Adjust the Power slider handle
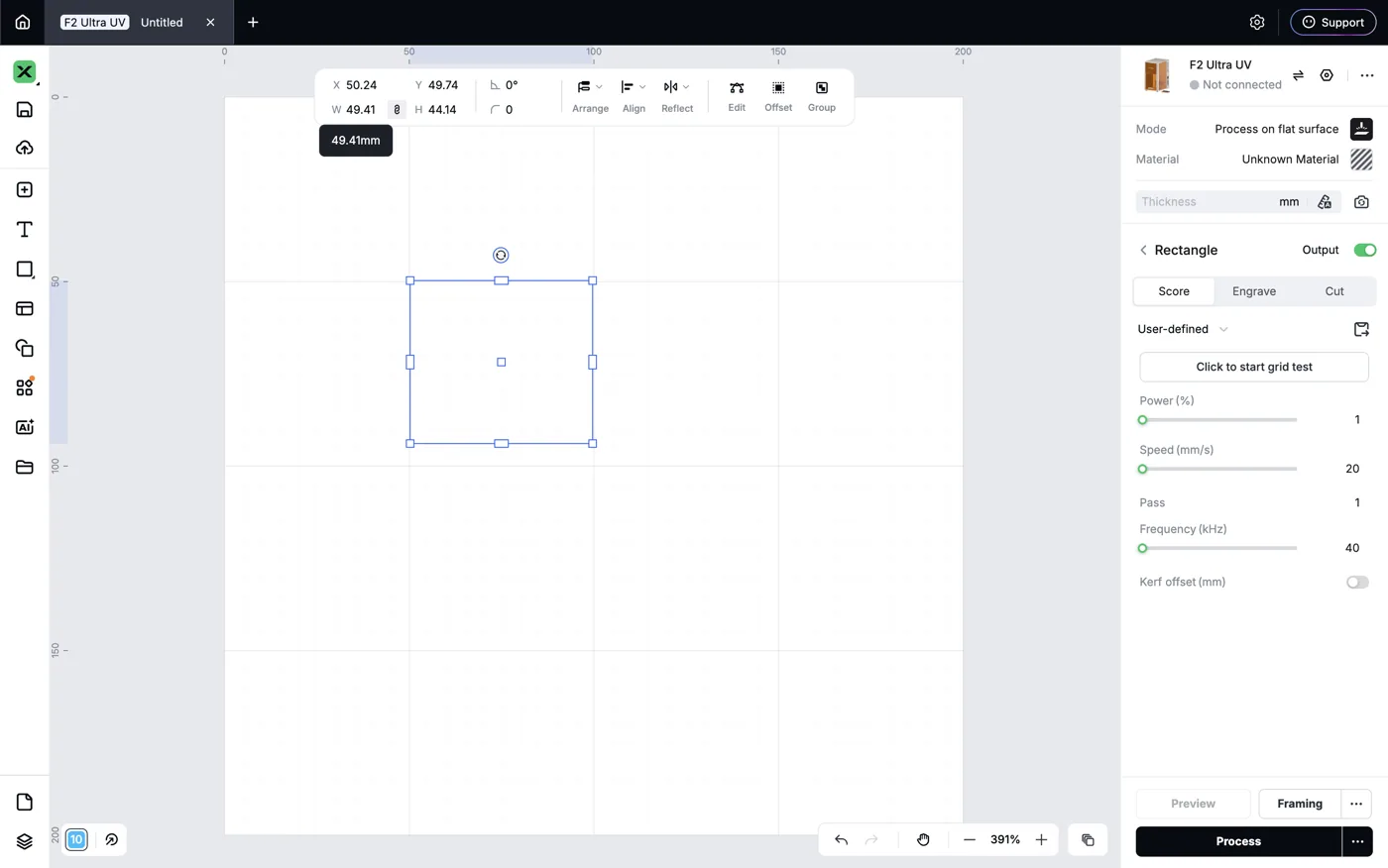Image resolution: width=1388 pixels, height=868 pixels. pyautogui.click(x=1142, y=420)
